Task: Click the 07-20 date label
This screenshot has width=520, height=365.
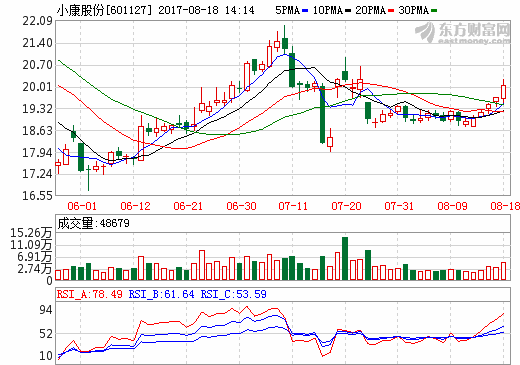Action: tap(346, 206)
